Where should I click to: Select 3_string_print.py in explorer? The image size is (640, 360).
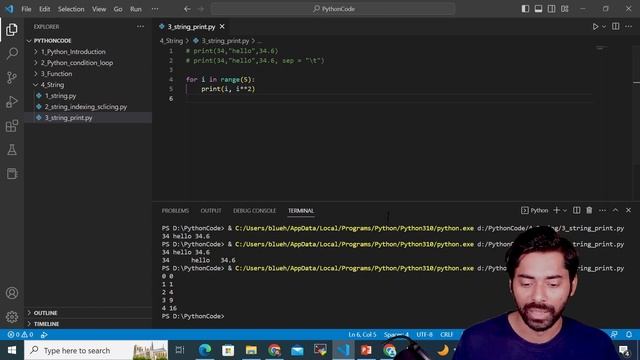(x=88, y=118)
